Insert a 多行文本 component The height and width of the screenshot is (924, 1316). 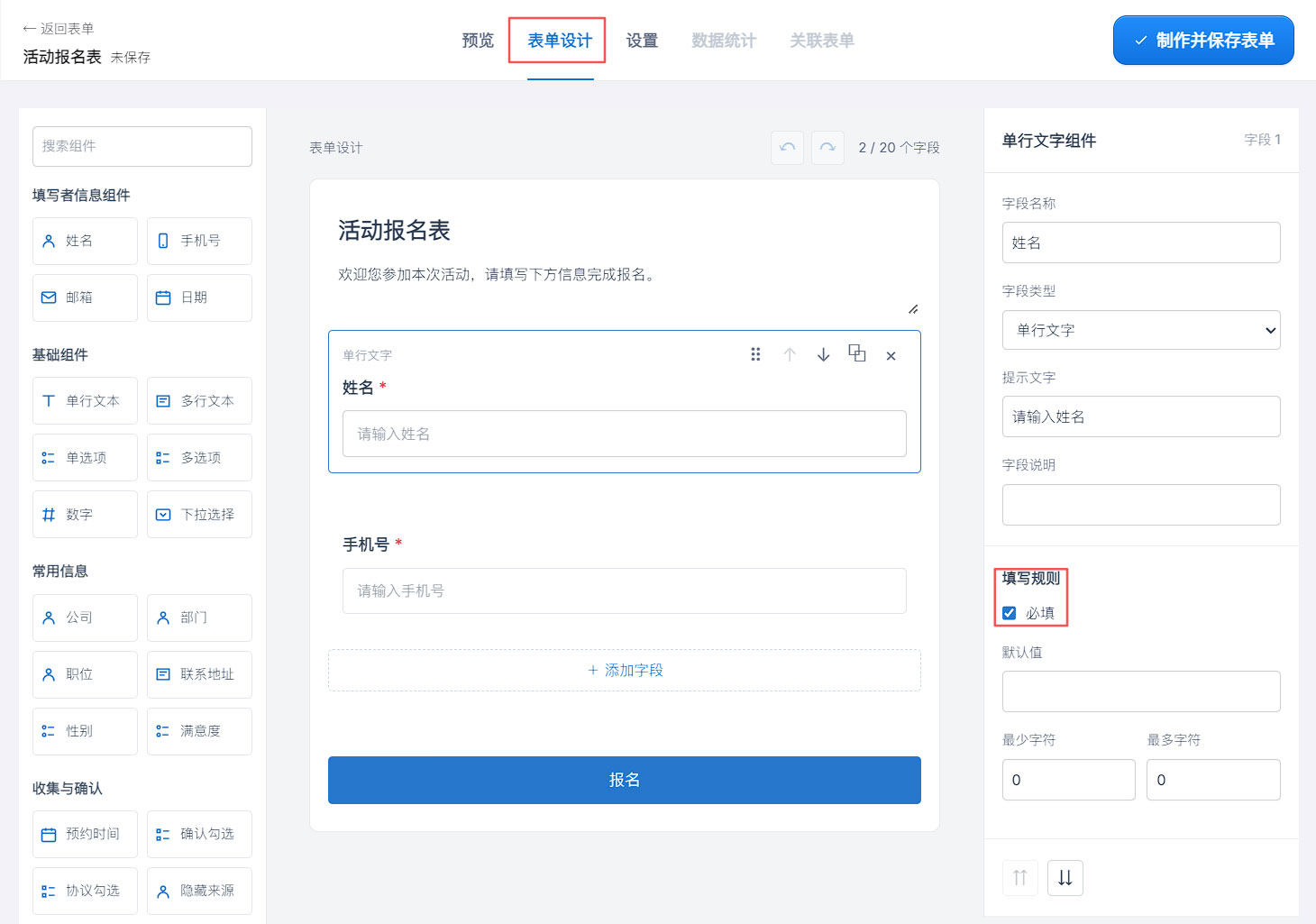tap(199, 400)
